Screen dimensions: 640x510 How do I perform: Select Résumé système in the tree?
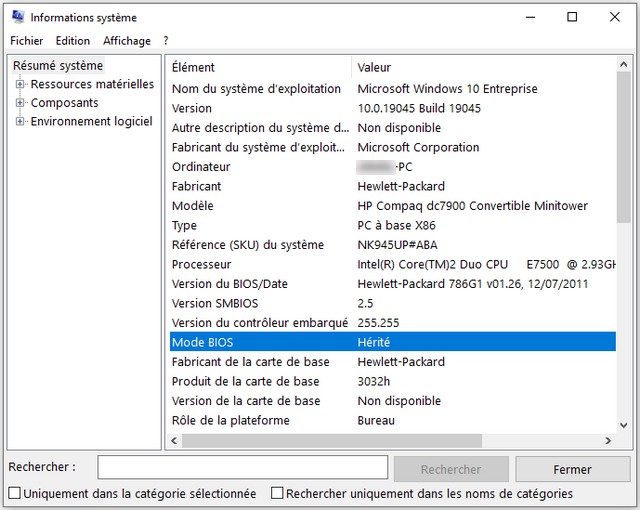click(57, 66)
